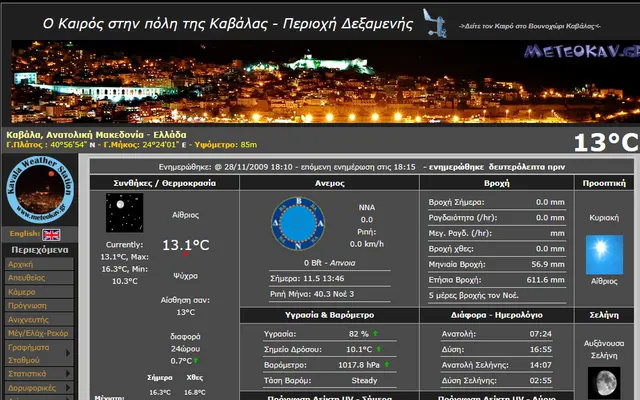Open the Κάμερα menu item
The image size is (640, 400).
coord(39,292)
